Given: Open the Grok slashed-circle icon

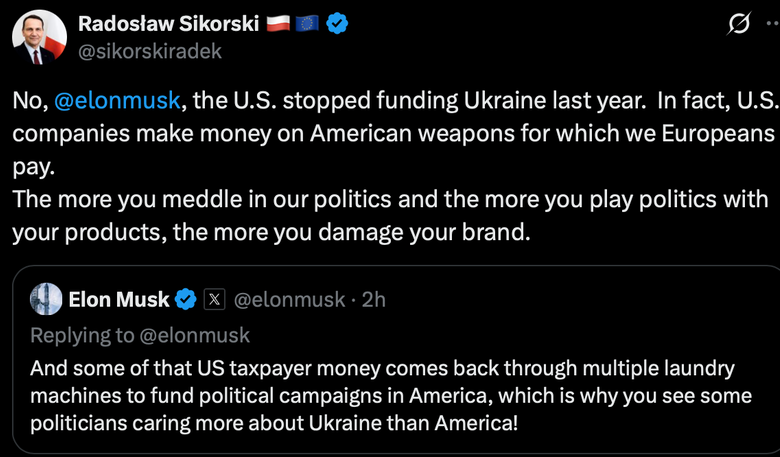Looking at the screenshot, I should pos(738,23).
